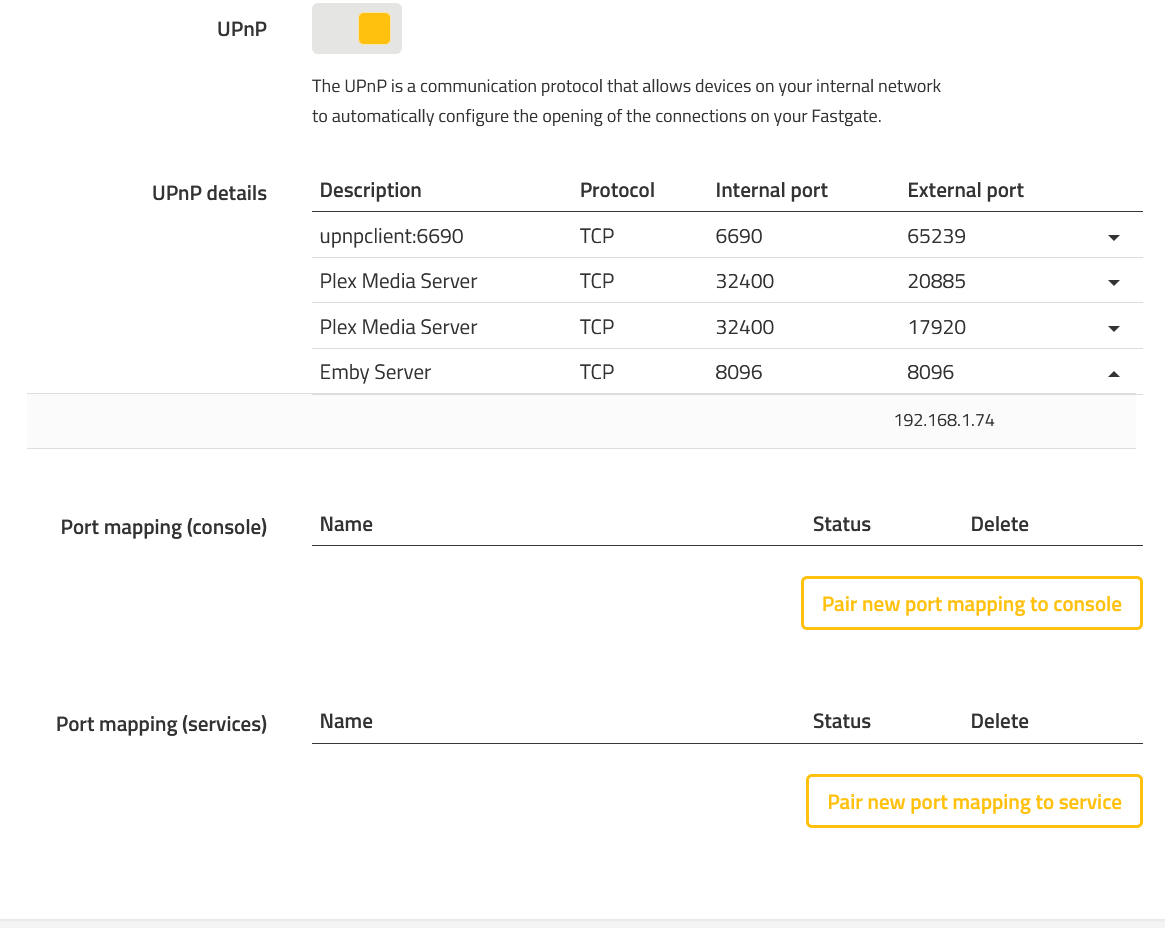Image resolution: width=1165 pixels, height=928 pixels.
Task: Click the Internal port column header
Action: coord(771,190)
